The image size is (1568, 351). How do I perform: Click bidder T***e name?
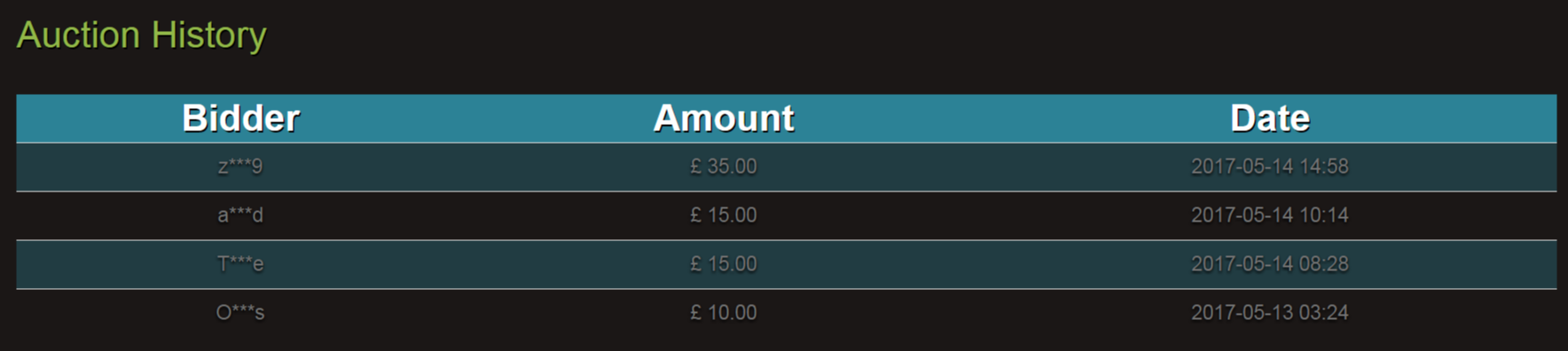tap(240, 264)
